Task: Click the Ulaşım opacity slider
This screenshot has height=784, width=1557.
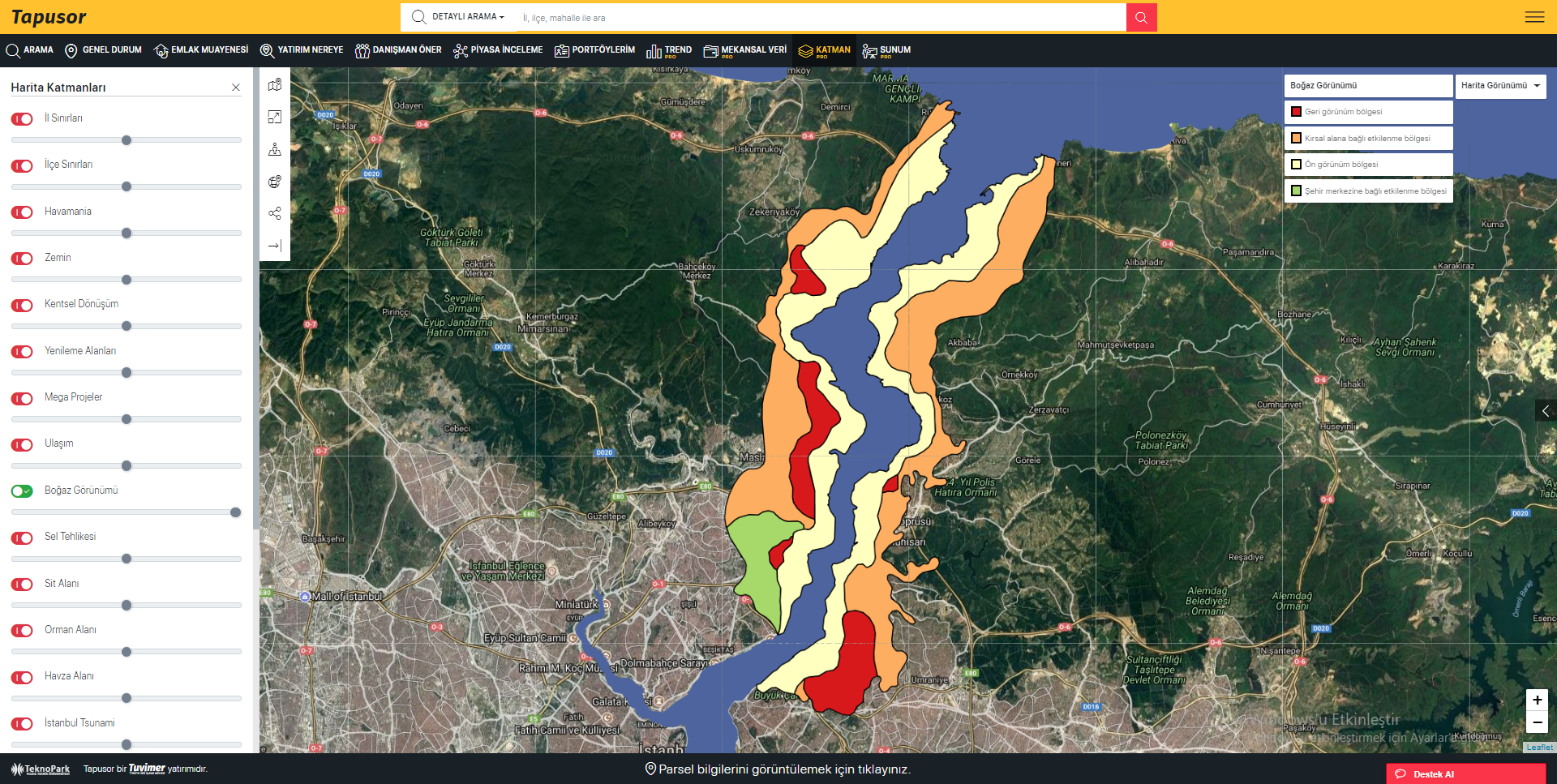Action: [x=127, y=465]
